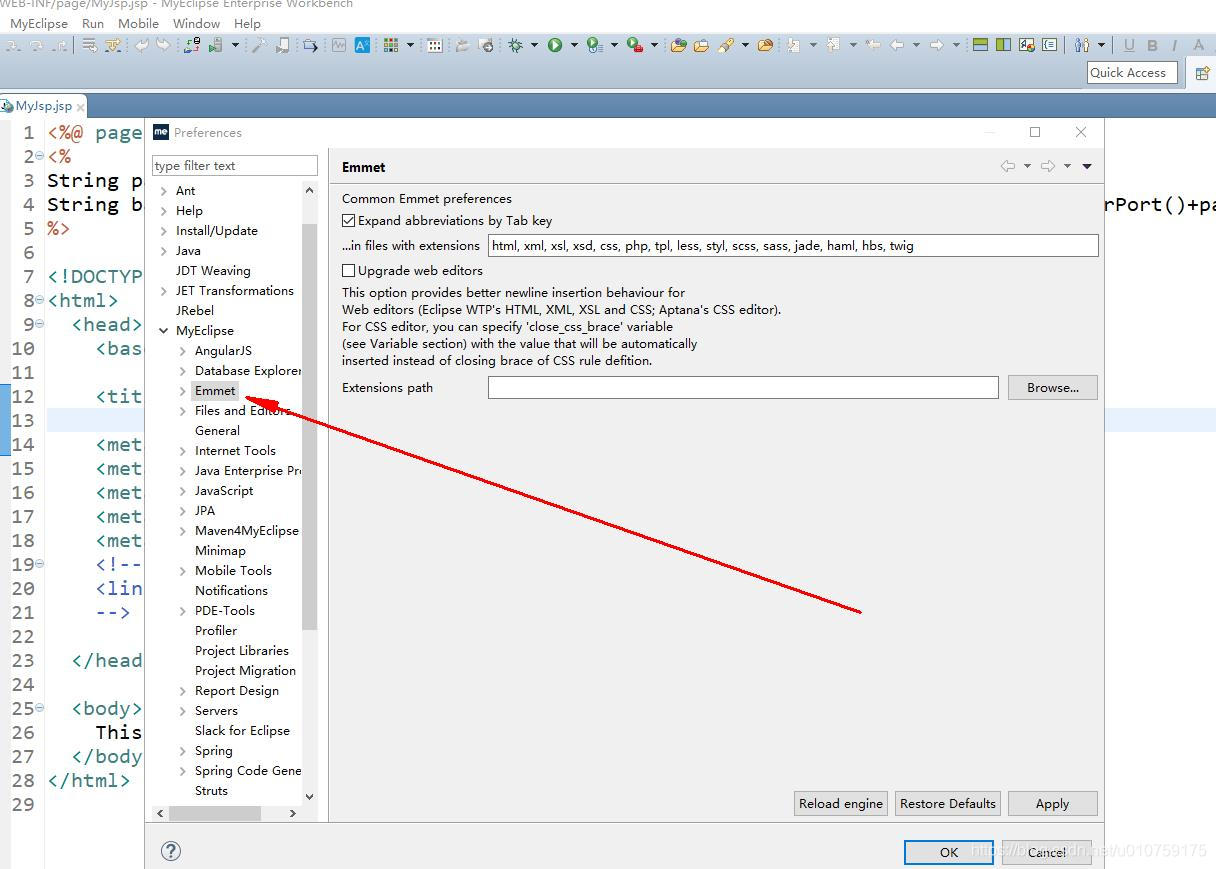This screenshot has width=1216, height=869.
Task: Click the Run Last Tool icon with red toolbox
Action: coord(634,45)
